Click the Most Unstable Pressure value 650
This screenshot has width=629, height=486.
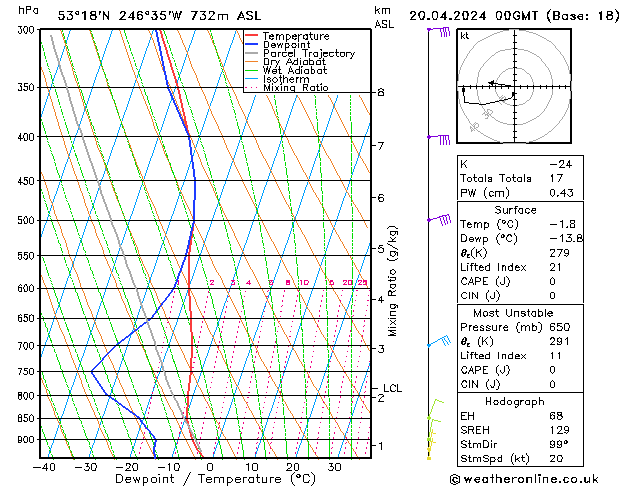[x=560, y=327]
